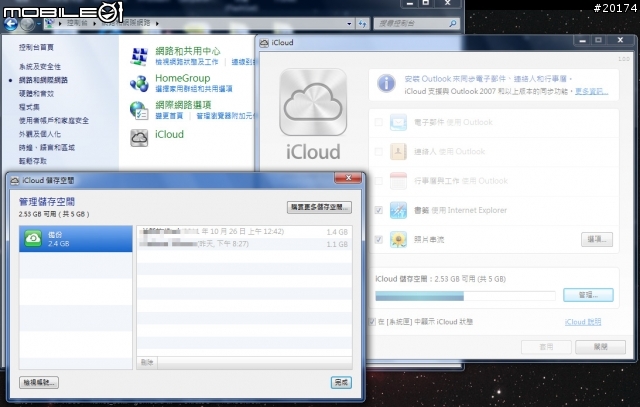Click the Control Panel search field
Image resolution: width=640 pixels, height=407 pixels.
416,24
